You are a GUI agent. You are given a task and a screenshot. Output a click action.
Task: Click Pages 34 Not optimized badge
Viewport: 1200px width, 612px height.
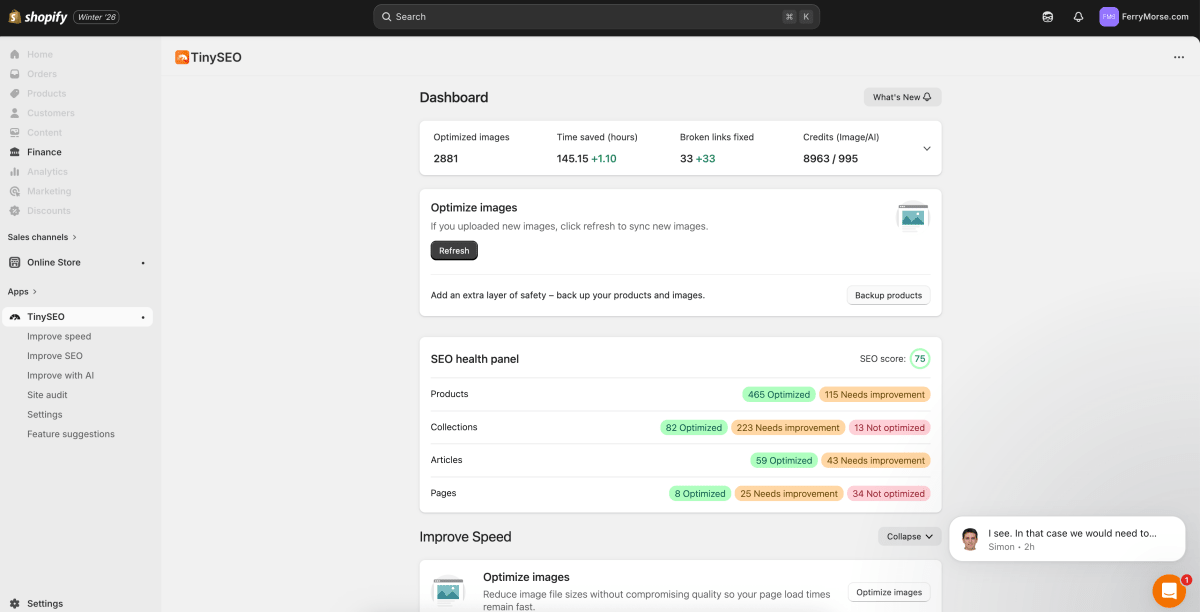[x=889, y=493]
